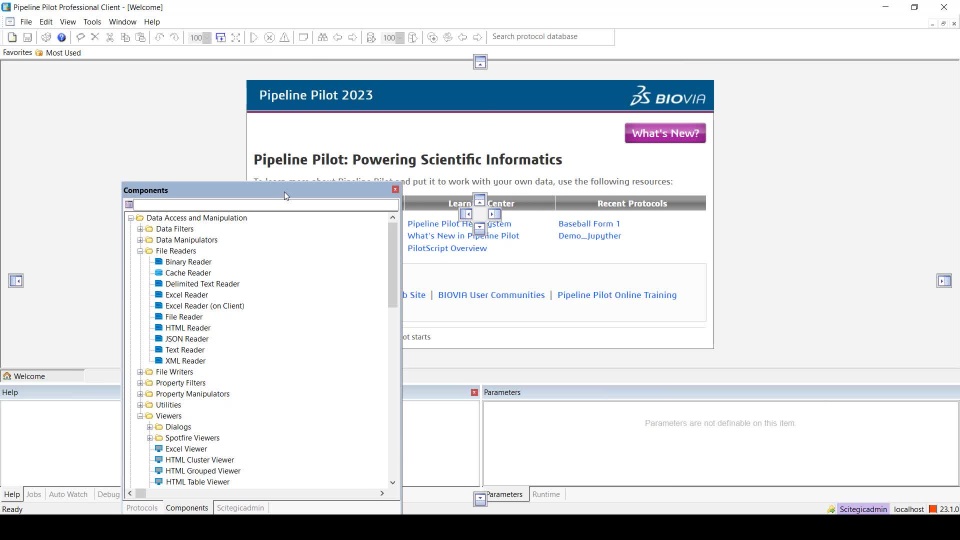
Task: Switch to the Runtime tab
Action: pos(546,495)
